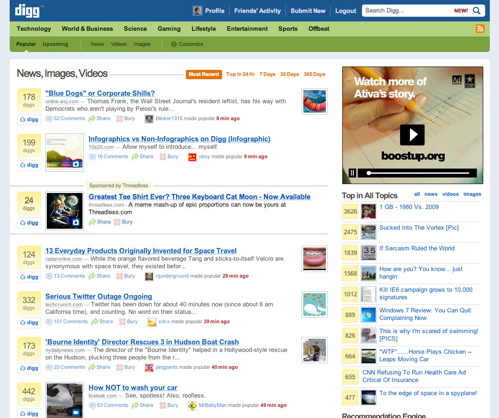
Task: Open Keyboard Cat Moon shirt thumbnail
Action: point(64,211)
